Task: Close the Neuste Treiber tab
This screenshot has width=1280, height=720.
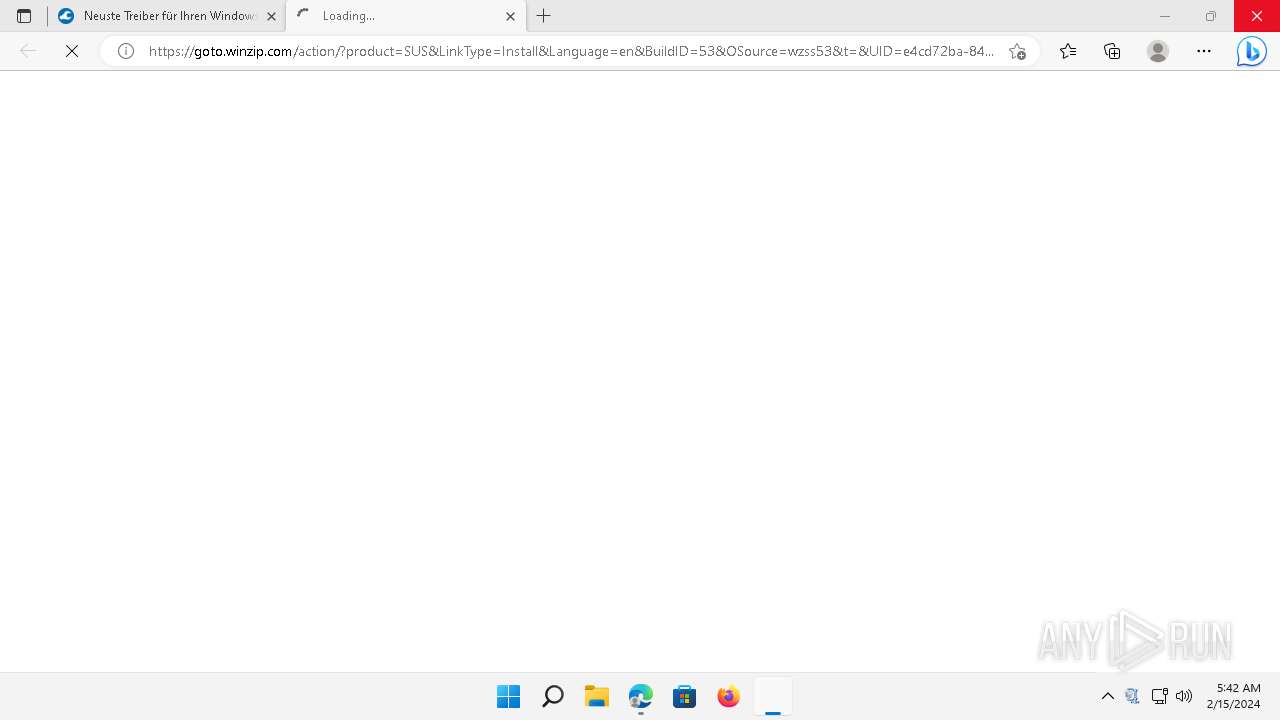Action: click(x=271, y=16)
